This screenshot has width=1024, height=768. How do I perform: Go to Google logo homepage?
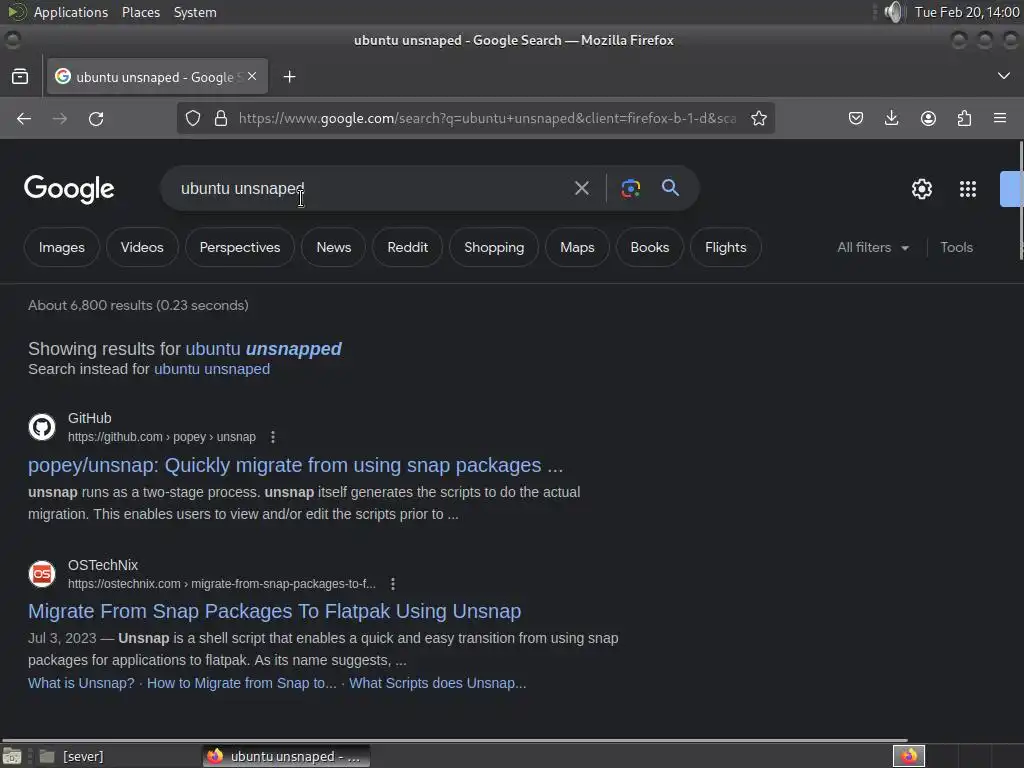tap(69, 189)
